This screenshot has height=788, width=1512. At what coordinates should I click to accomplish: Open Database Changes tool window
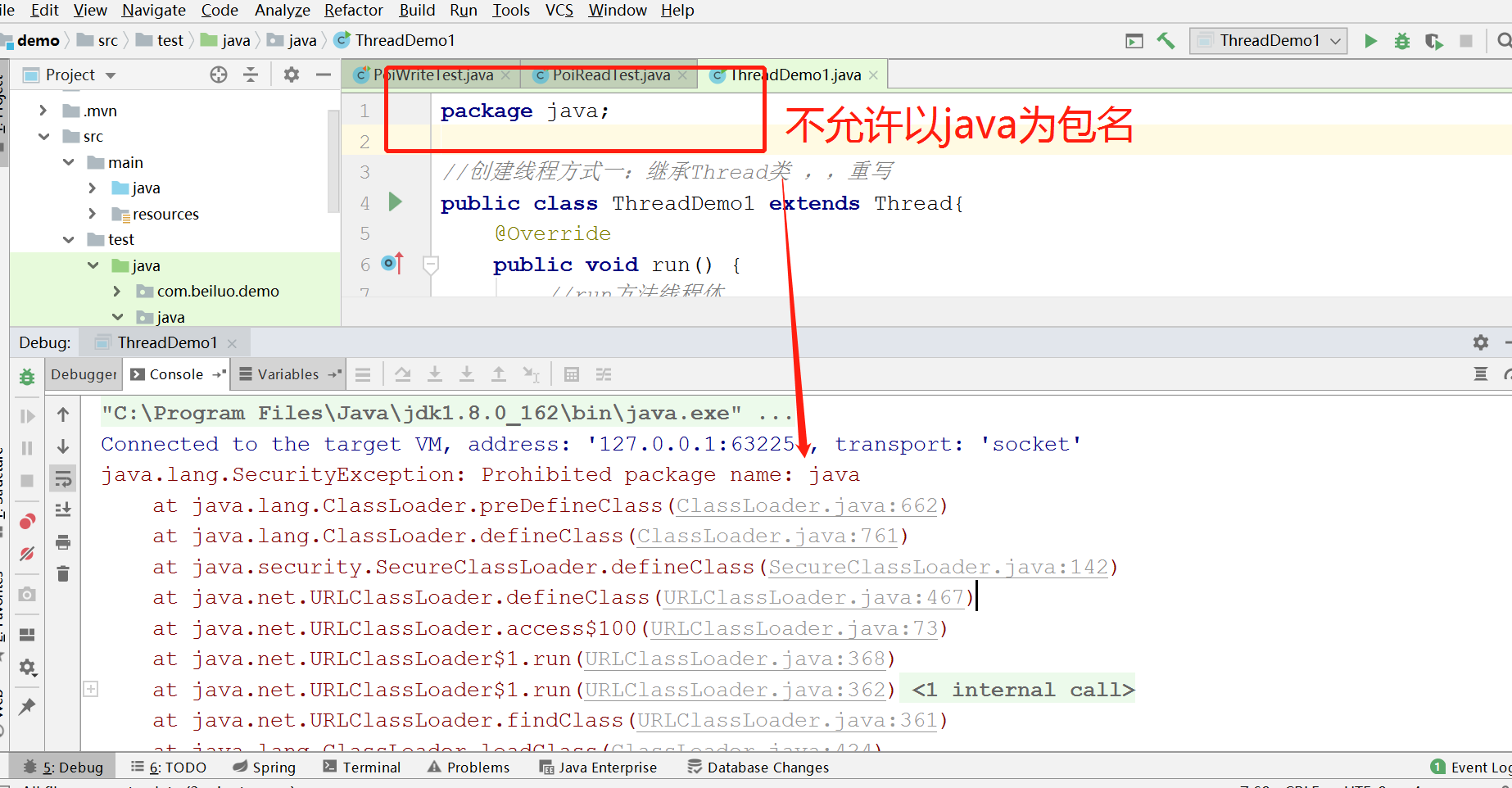[758, 768]
